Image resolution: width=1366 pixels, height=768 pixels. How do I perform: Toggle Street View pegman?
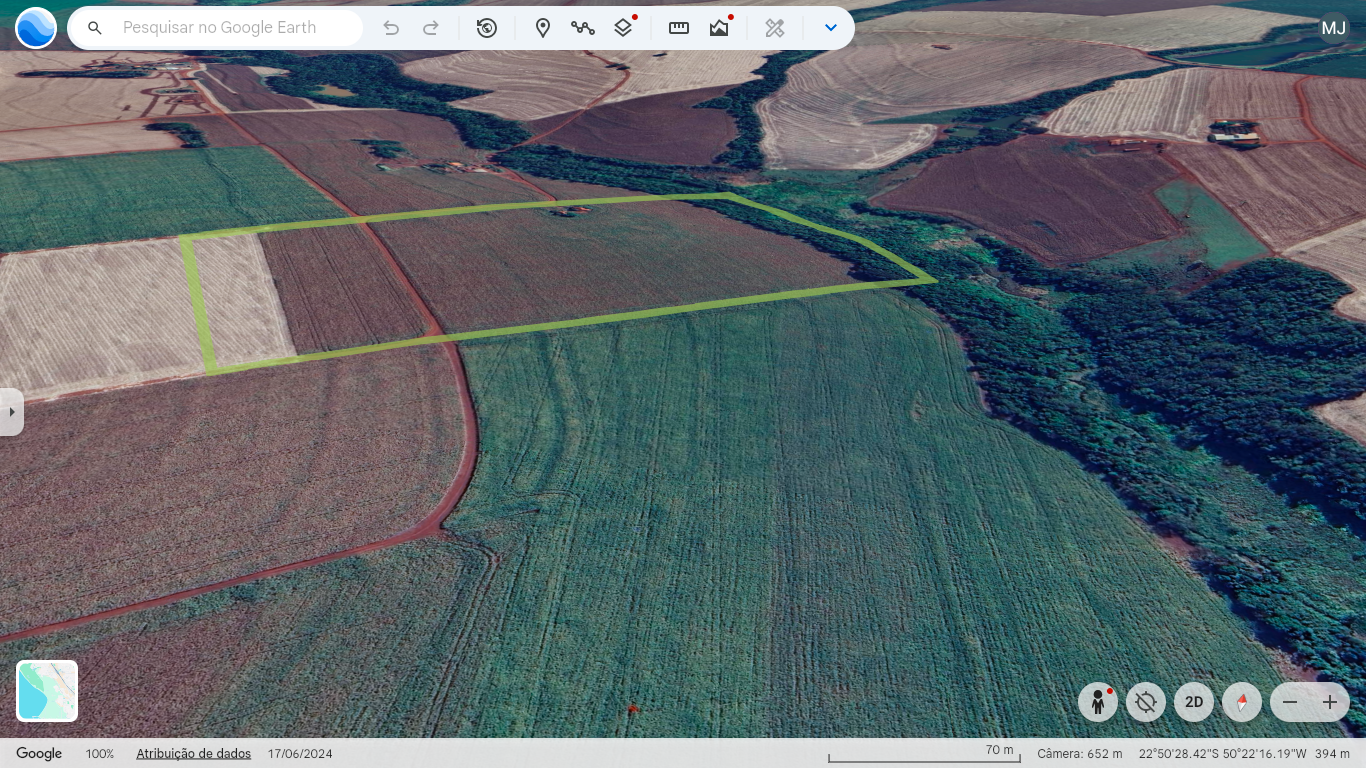pyautogui.click(x=1098, y=702)
